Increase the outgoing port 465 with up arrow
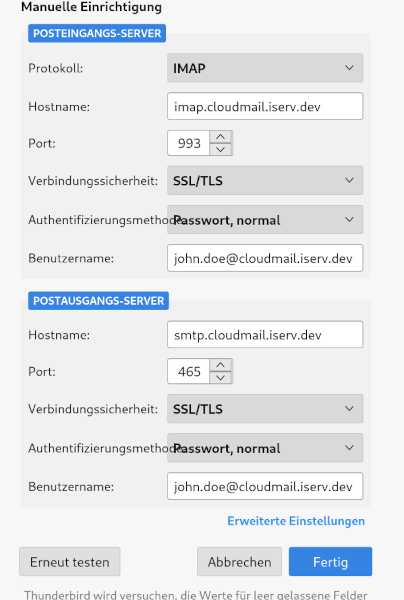This screenshot has height=600, width=404. click(x=220, y=365)
